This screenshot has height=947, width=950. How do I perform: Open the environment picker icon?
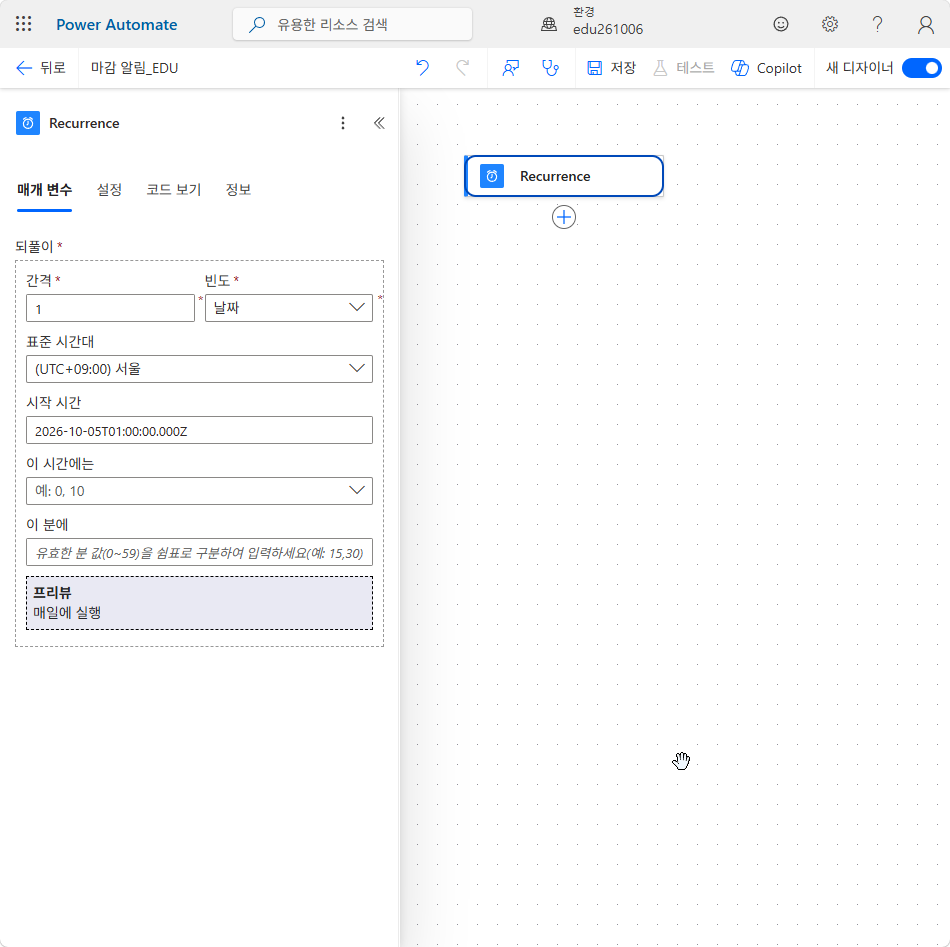[x=549, y=24]
